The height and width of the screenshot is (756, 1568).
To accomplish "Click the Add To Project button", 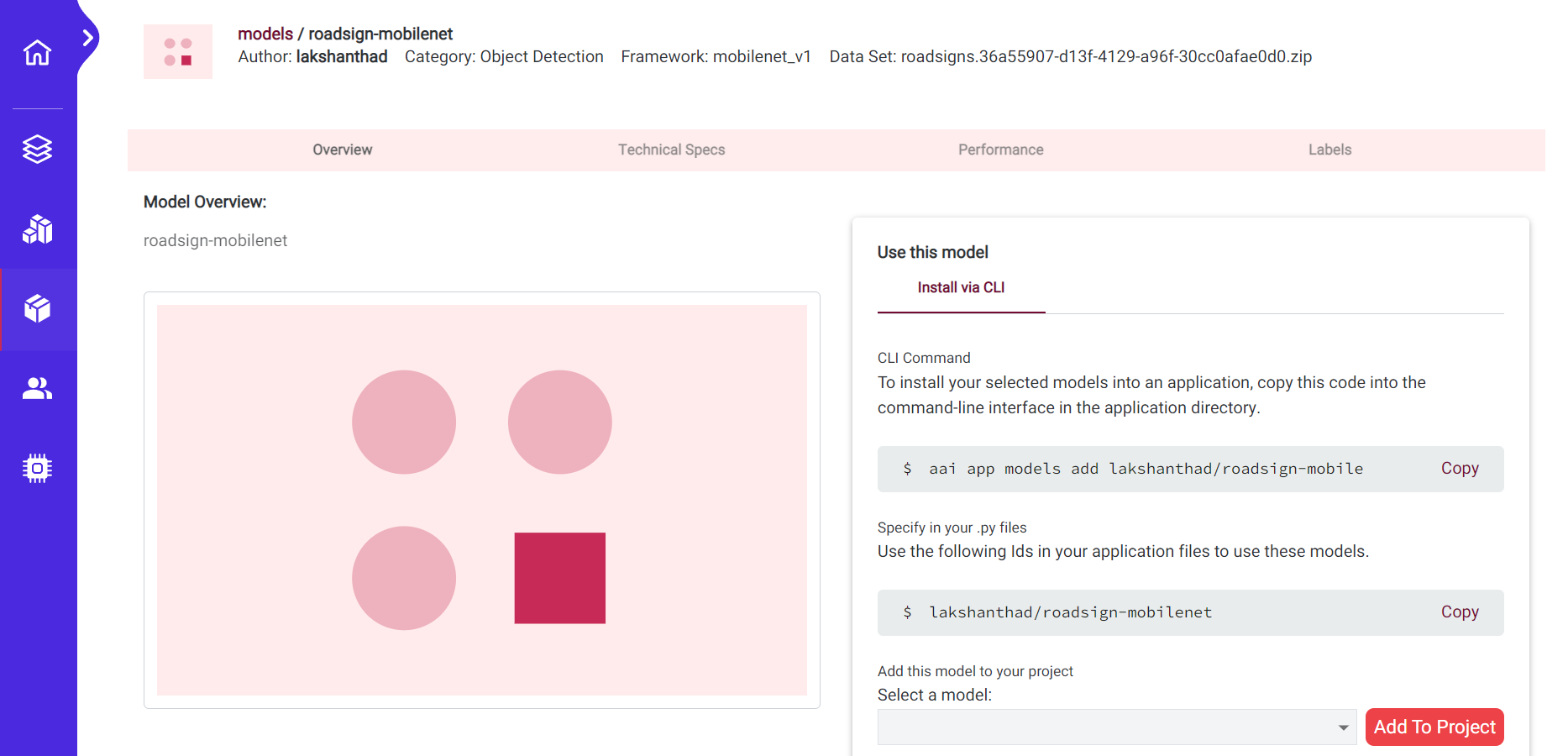I will coord(1434,727).
